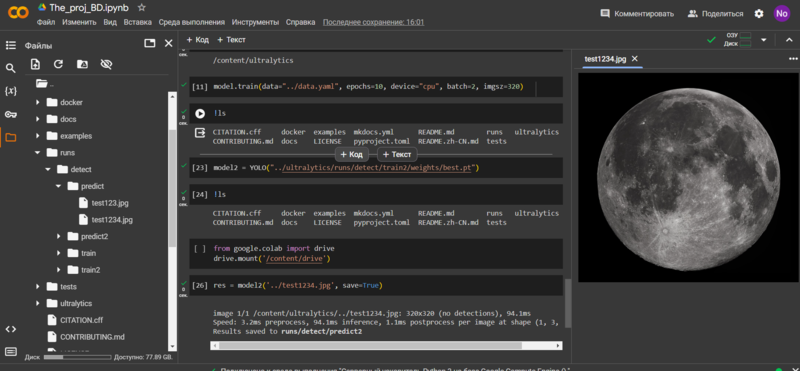Open the runtime resources dropdown arrow

point(764,39)
